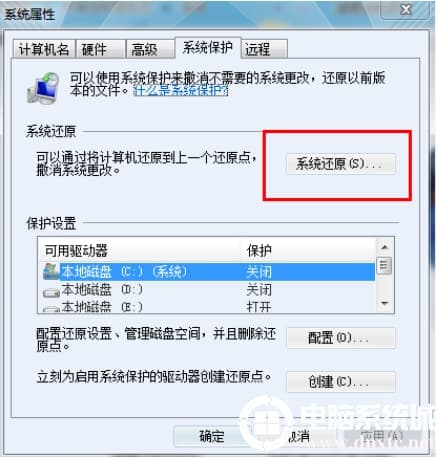Select 本地磁盘 (C:) (系统) in drive list
The height and width of the screenshot is (457, 436).
pyautogui.click(x=209, y=272)
